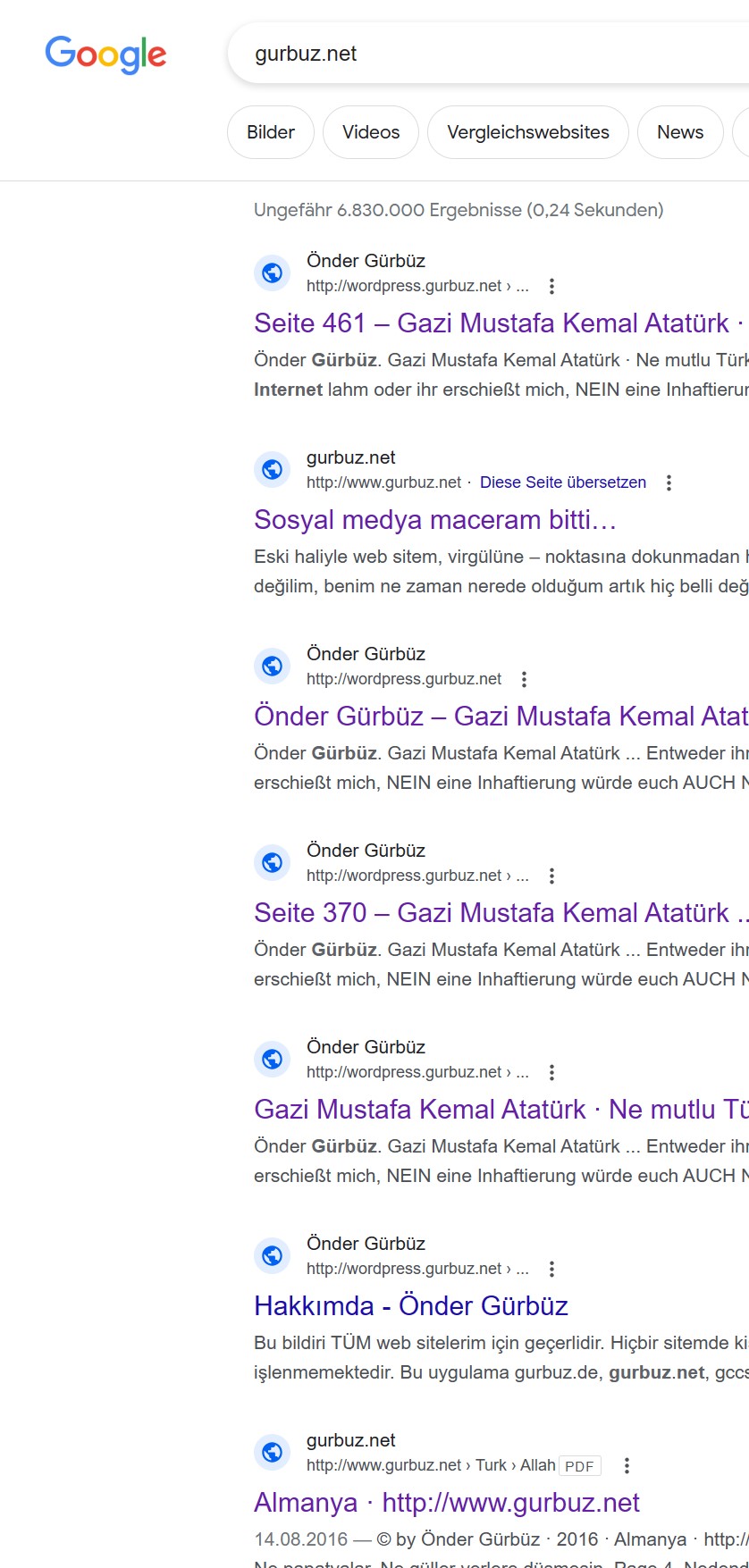Click Diese Seite übersetzen link

click(563, 482)
